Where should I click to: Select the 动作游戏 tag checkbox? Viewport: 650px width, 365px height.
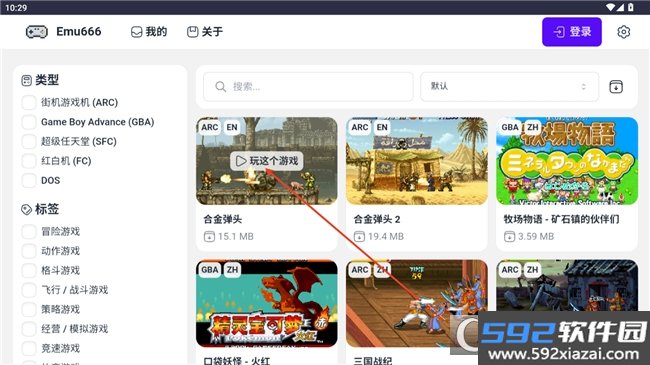(29, 251)
